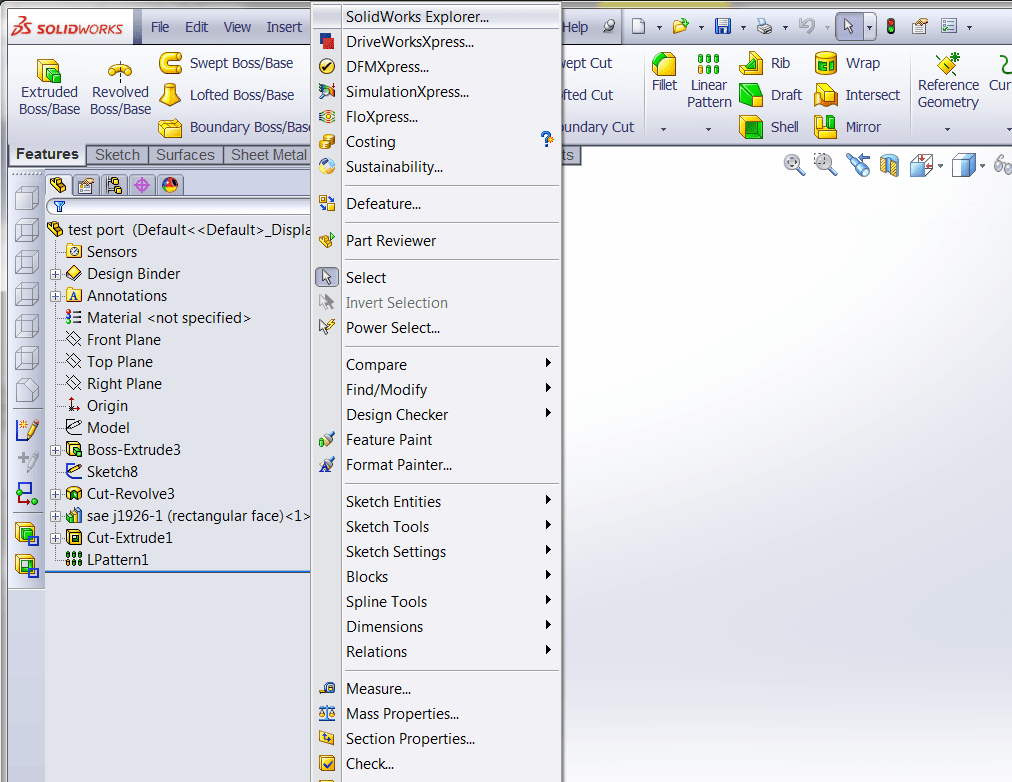The height and width of the screenshot is (782, 1012).
Task: Select the Wrap feature tool
Action: (847, 63)
